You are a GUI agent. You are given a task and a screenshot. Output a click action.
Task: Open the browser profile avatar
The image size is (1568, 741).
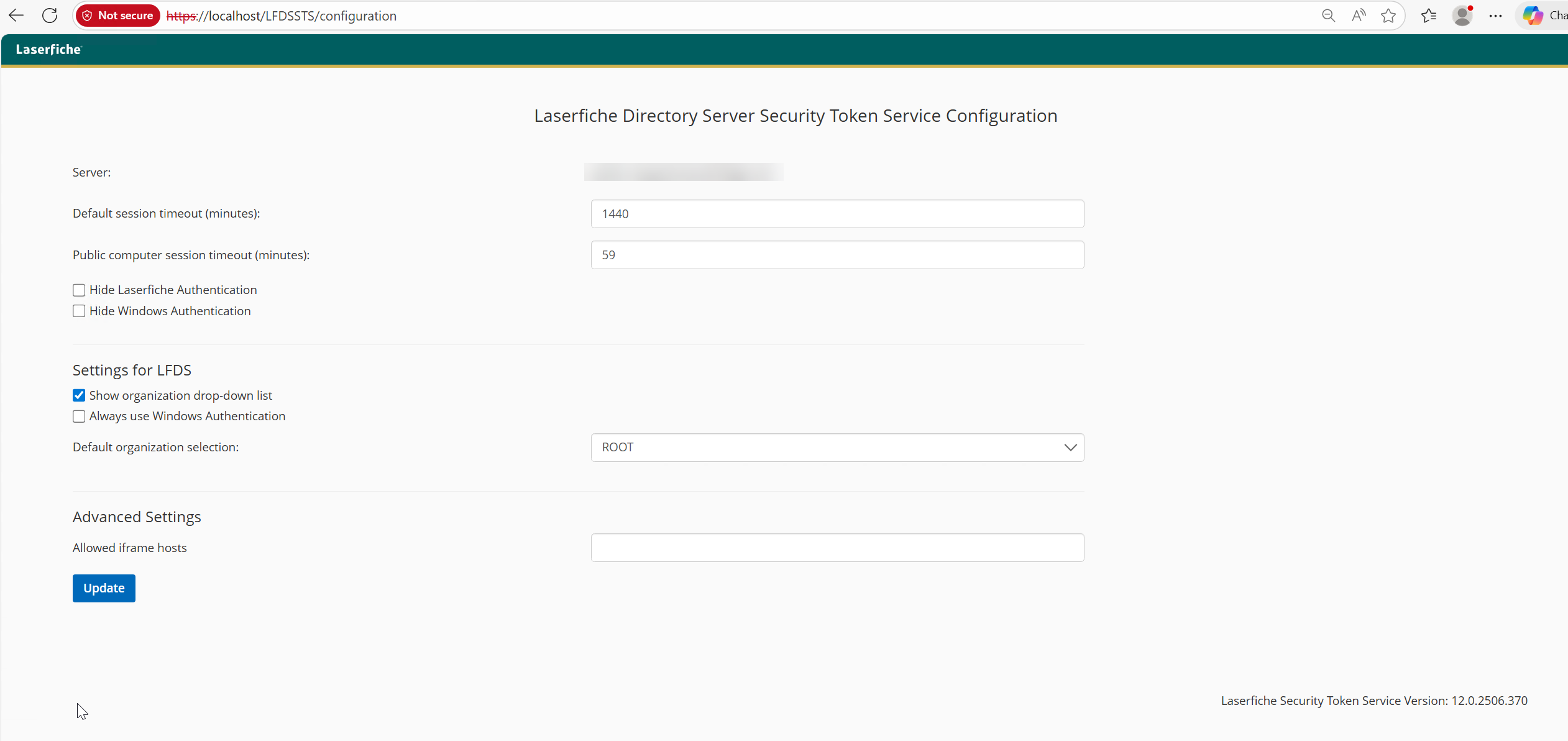[x=1462, y=16]
